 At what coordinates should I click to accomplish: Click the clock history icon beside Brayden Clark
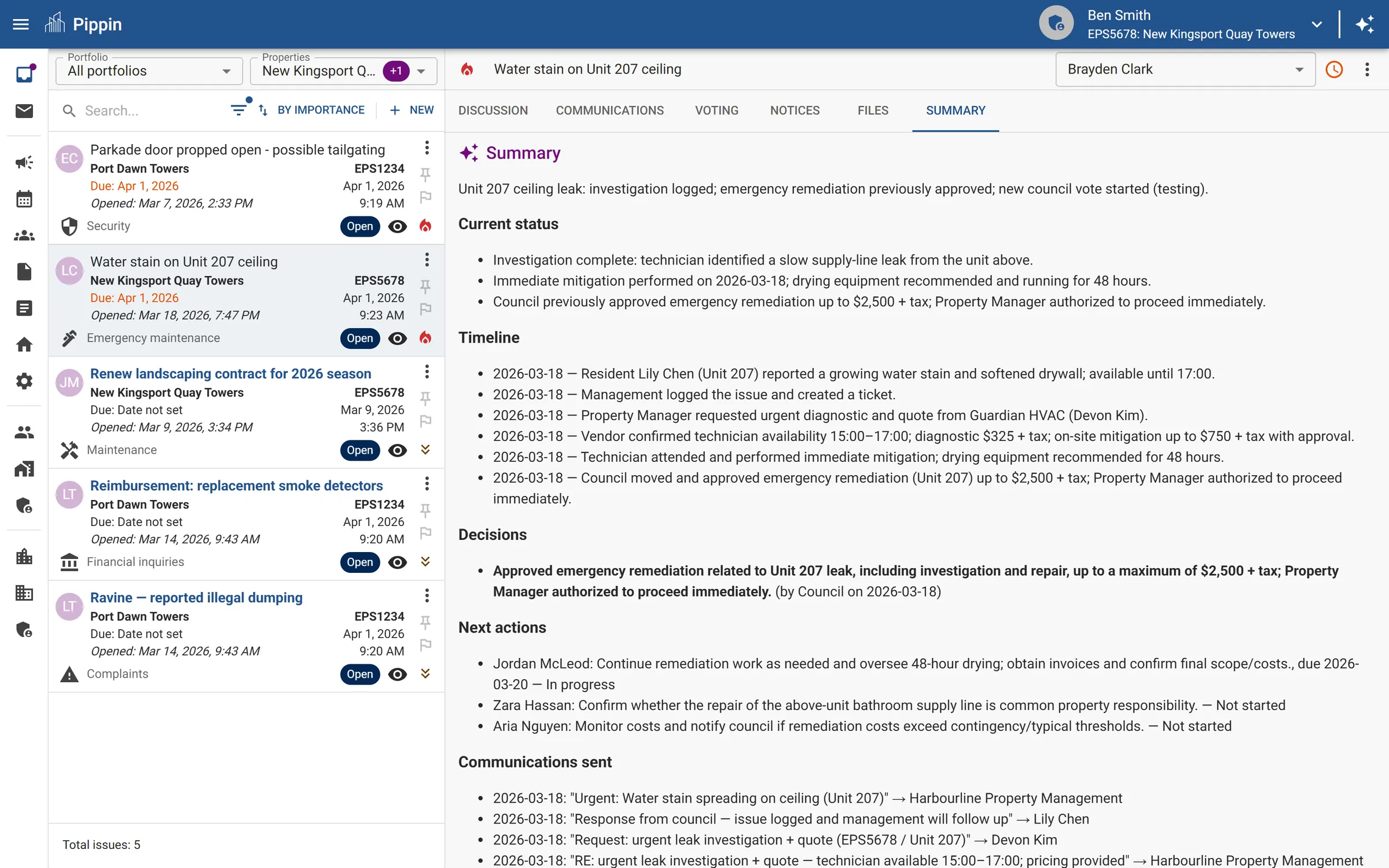tap(1334, 69)
